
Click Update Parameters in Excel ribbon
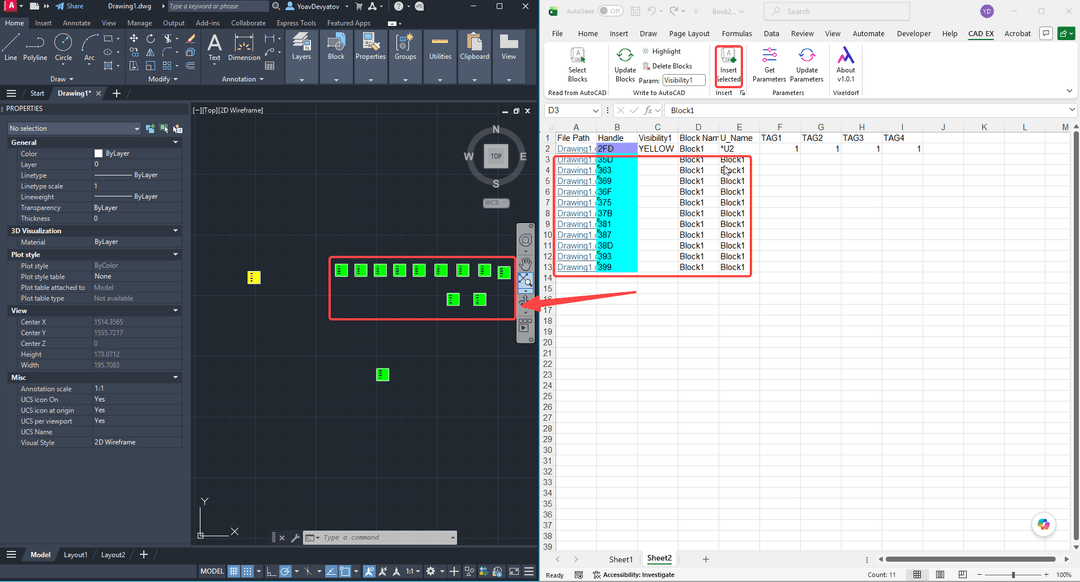[807, 65]
